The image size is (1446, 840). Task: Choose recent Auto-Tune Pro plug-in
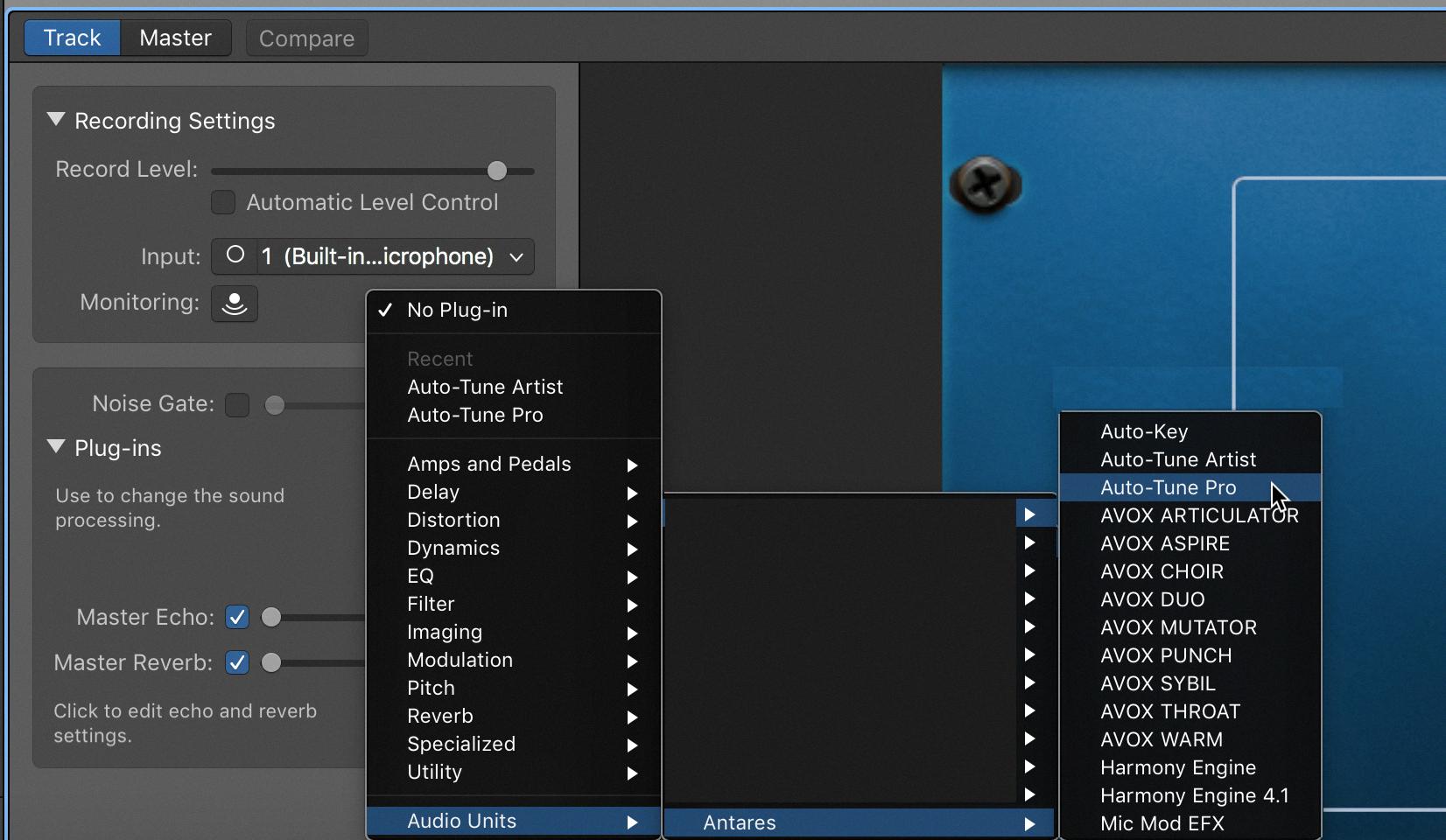pyautogui.click(x=514, y=415)
